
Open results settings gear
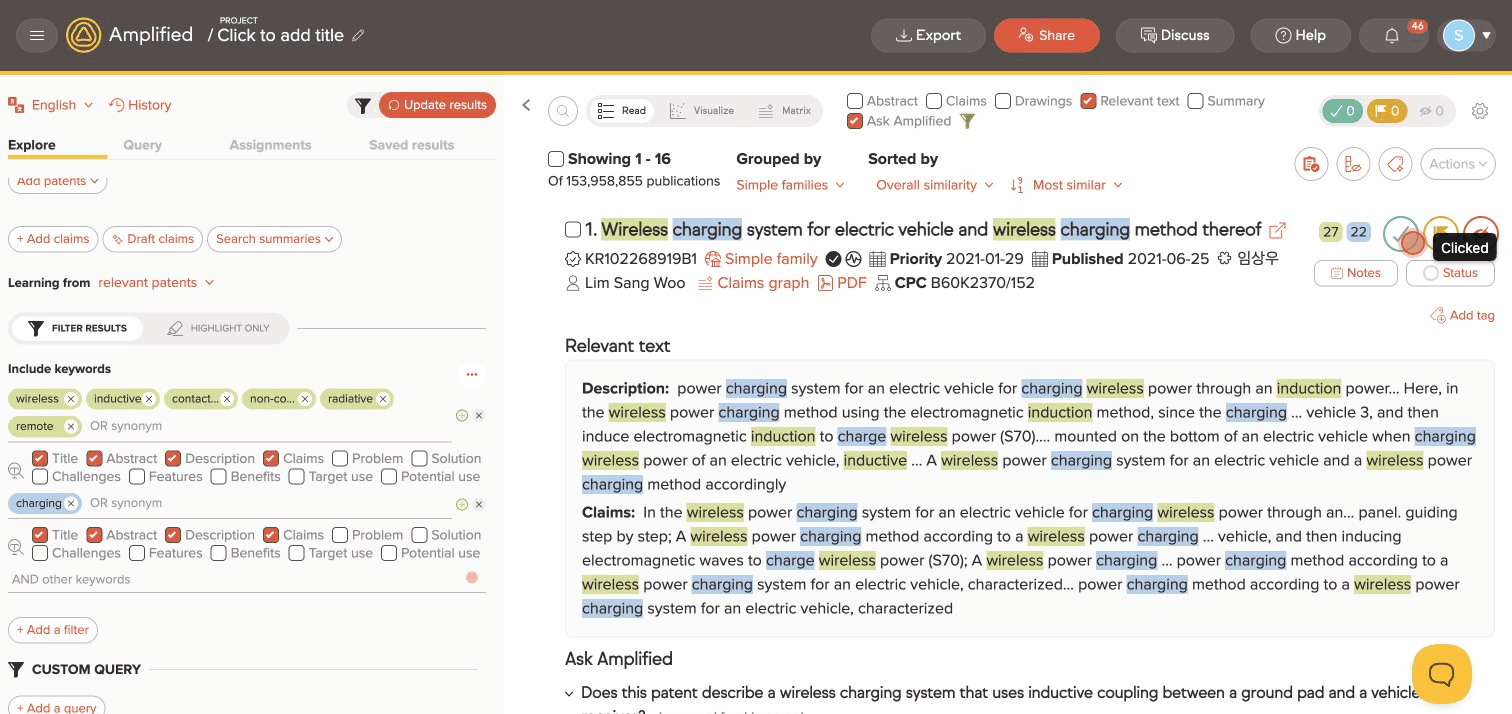(1480, 111)
